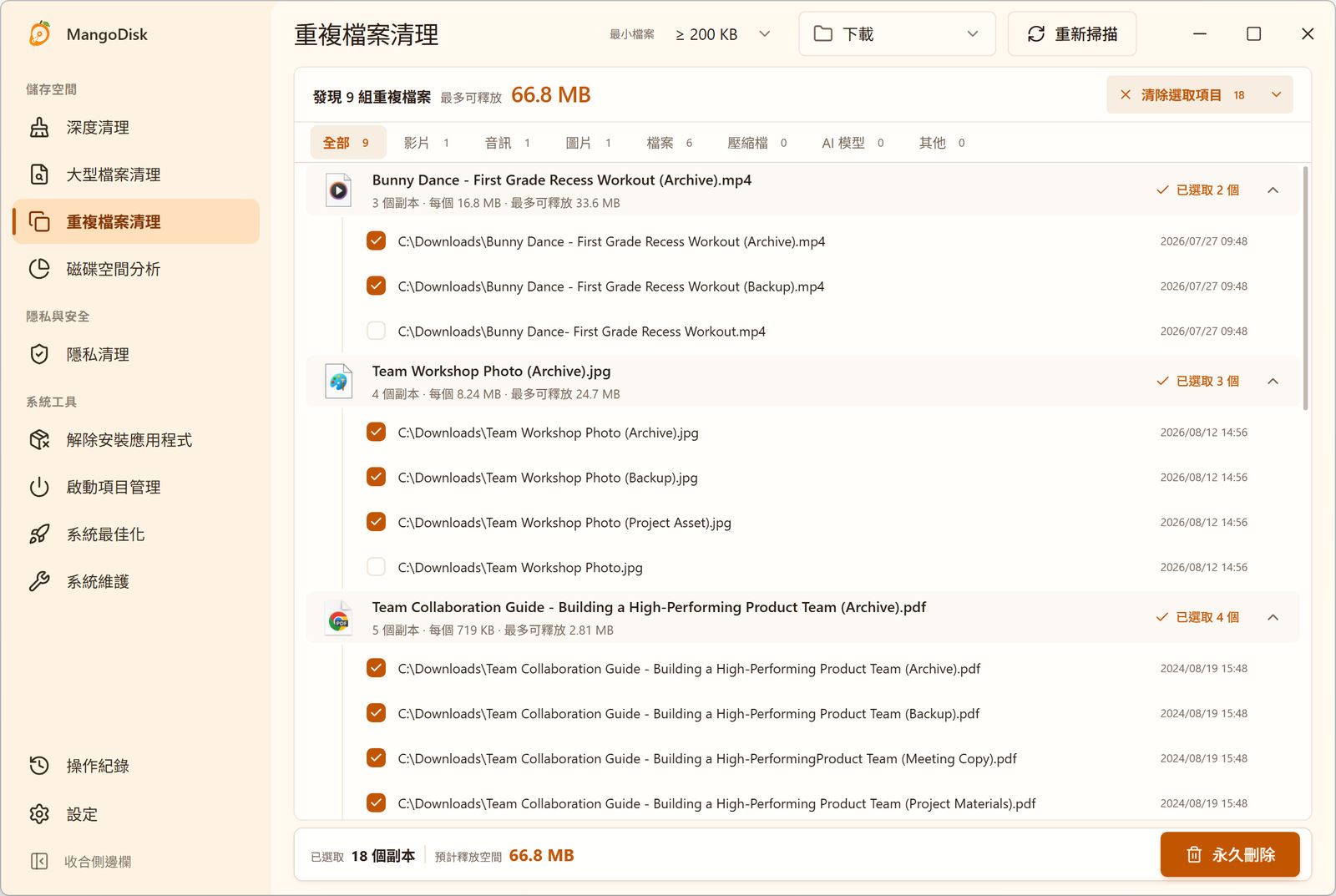Uncheck Team Workshop Photo (Backup).jpg checkbox

point(377,477)
